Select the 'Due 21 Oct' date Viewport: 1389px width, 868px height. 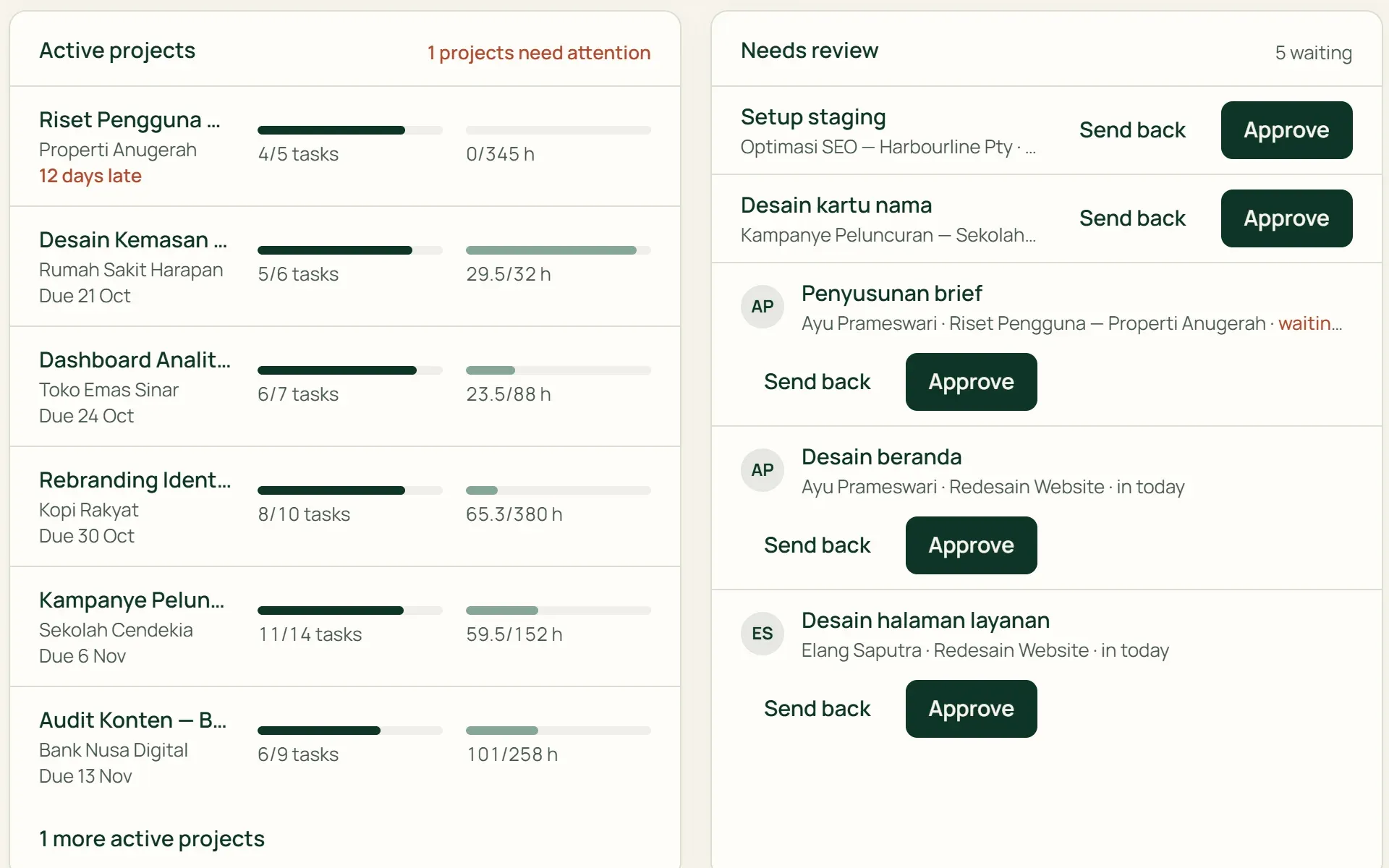pyautogui.click(x=85, y=296)
